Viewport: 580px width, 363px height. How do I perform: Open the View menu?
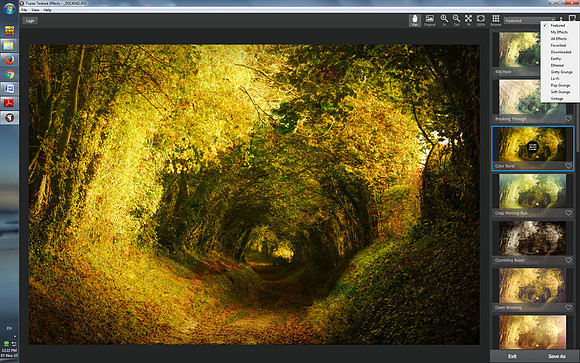point(35,10)
